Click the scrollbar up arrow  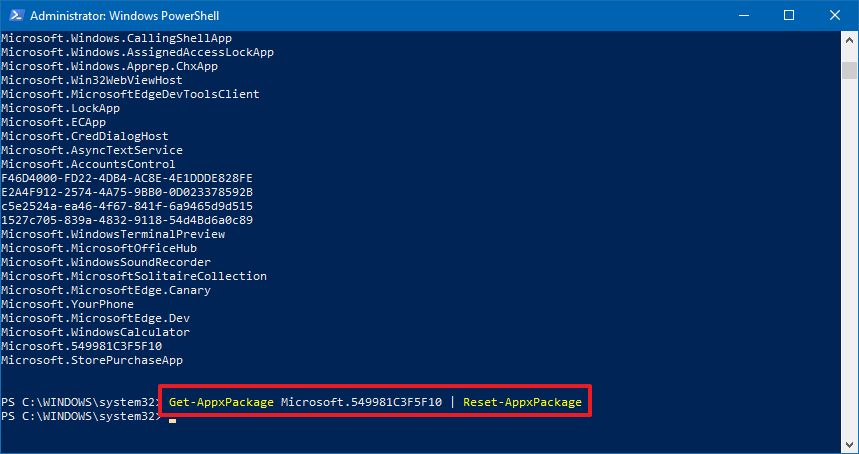click(x=850, y=40)
